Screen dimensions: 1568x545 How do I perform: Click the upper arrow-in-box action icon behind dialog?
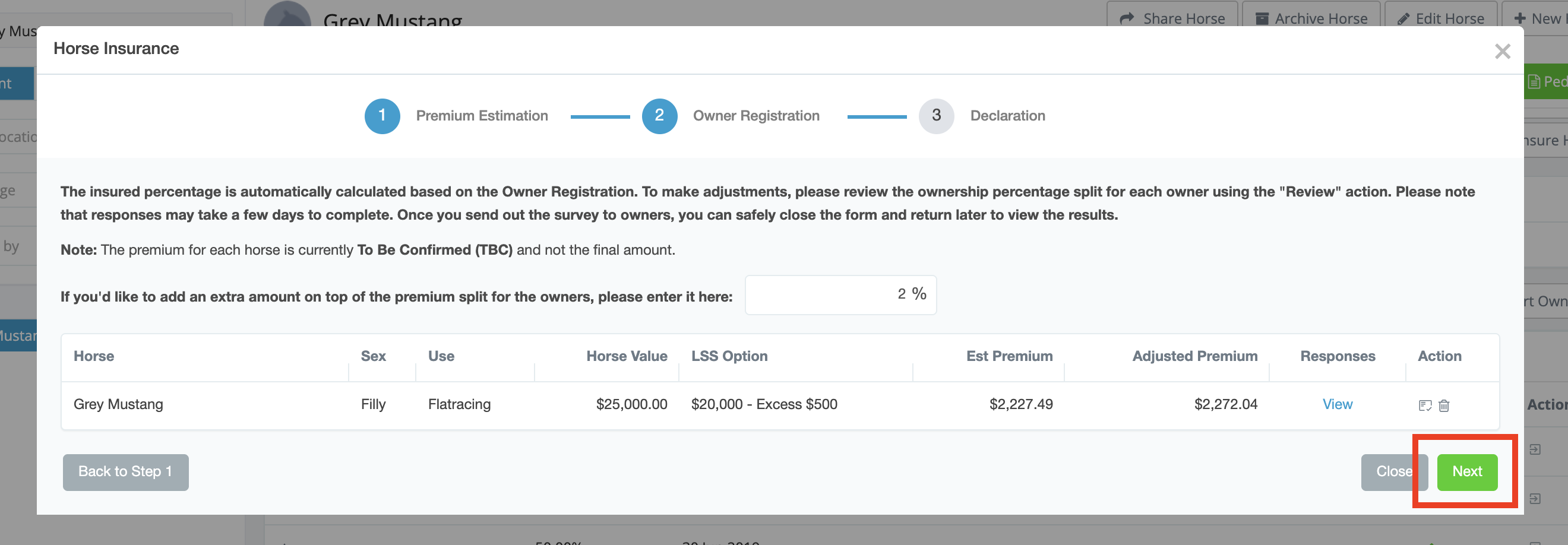click(1535, 449)
